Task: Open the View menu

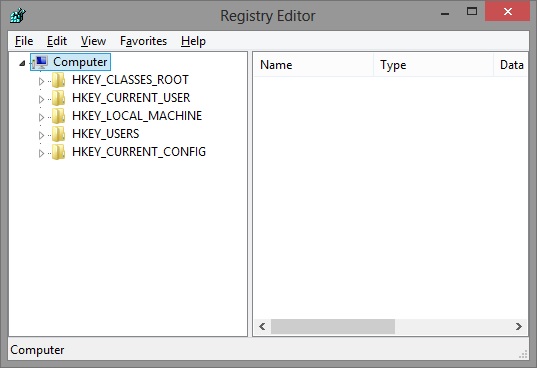Action: click(x=93, y=41)
